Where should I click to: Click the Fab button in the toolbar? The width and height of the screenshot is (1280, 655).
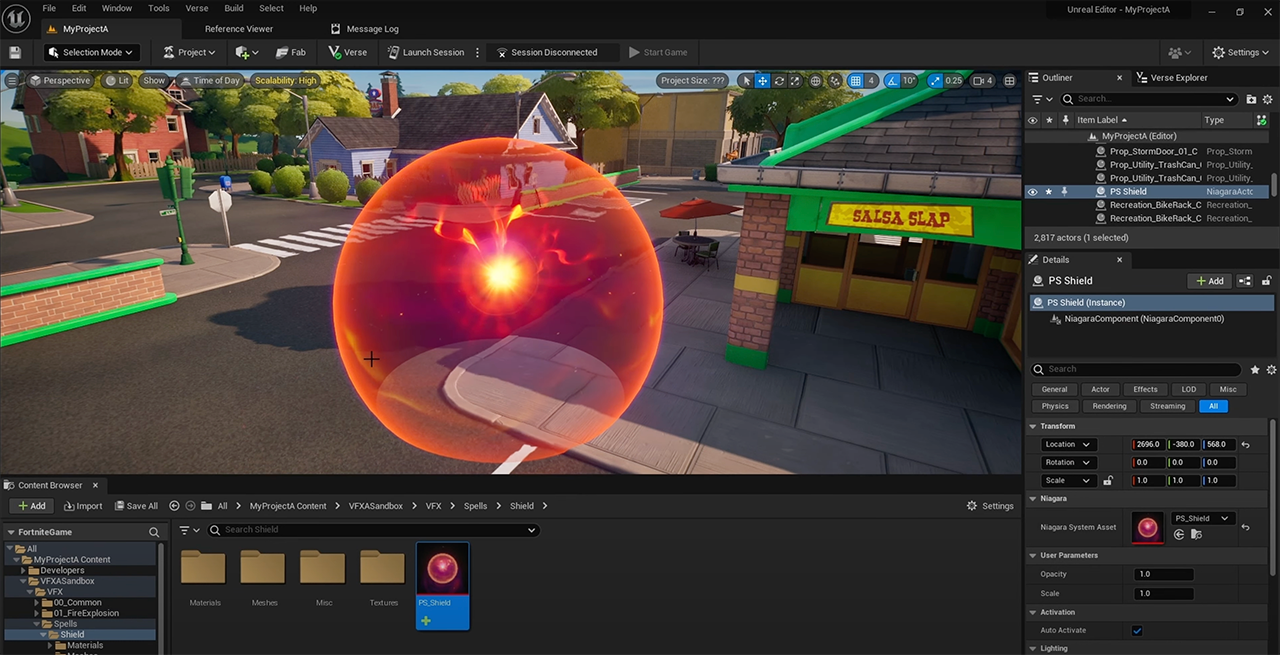(x=291, y=52)
